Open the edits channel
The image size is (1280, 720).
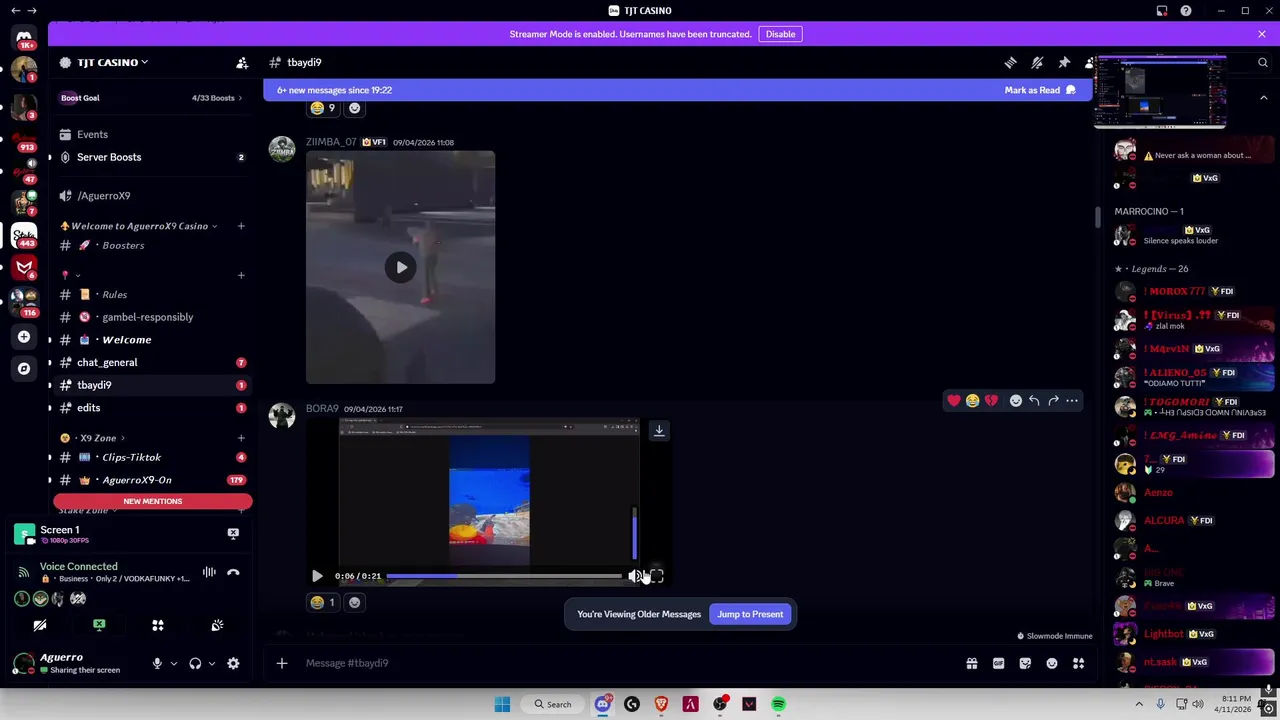[150, 408]
